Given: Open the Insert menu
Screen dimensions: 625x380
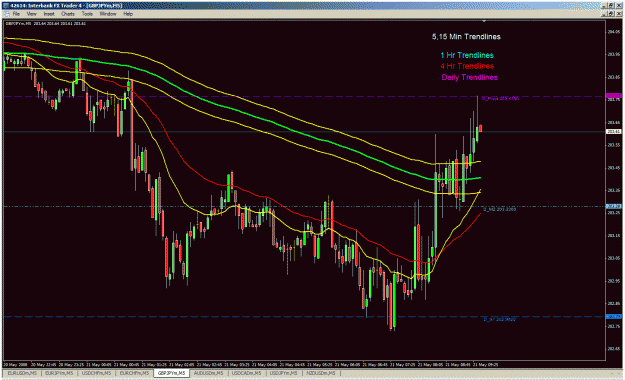Looking at the screenshot, I should (x=49, y=14).
